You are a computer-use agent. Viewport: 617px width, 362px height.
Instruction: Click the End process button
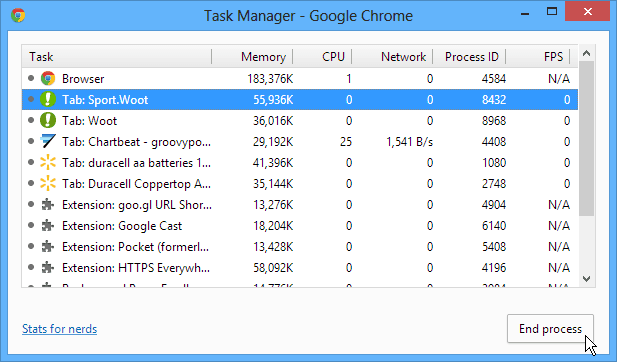point(550,329)
